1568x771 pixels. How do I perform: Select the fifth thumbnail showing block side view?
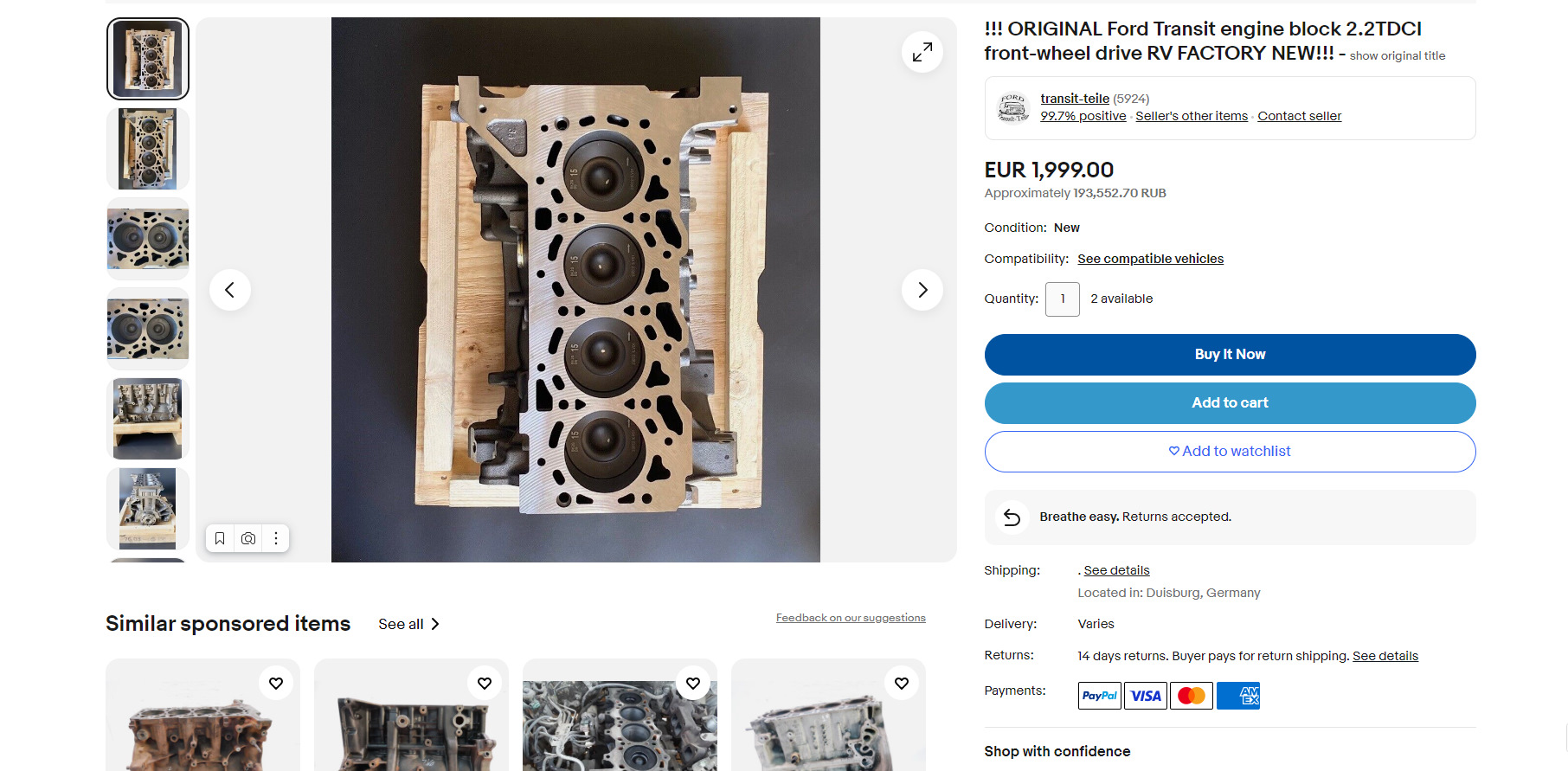pyautogui.click(x=148, y=419)
